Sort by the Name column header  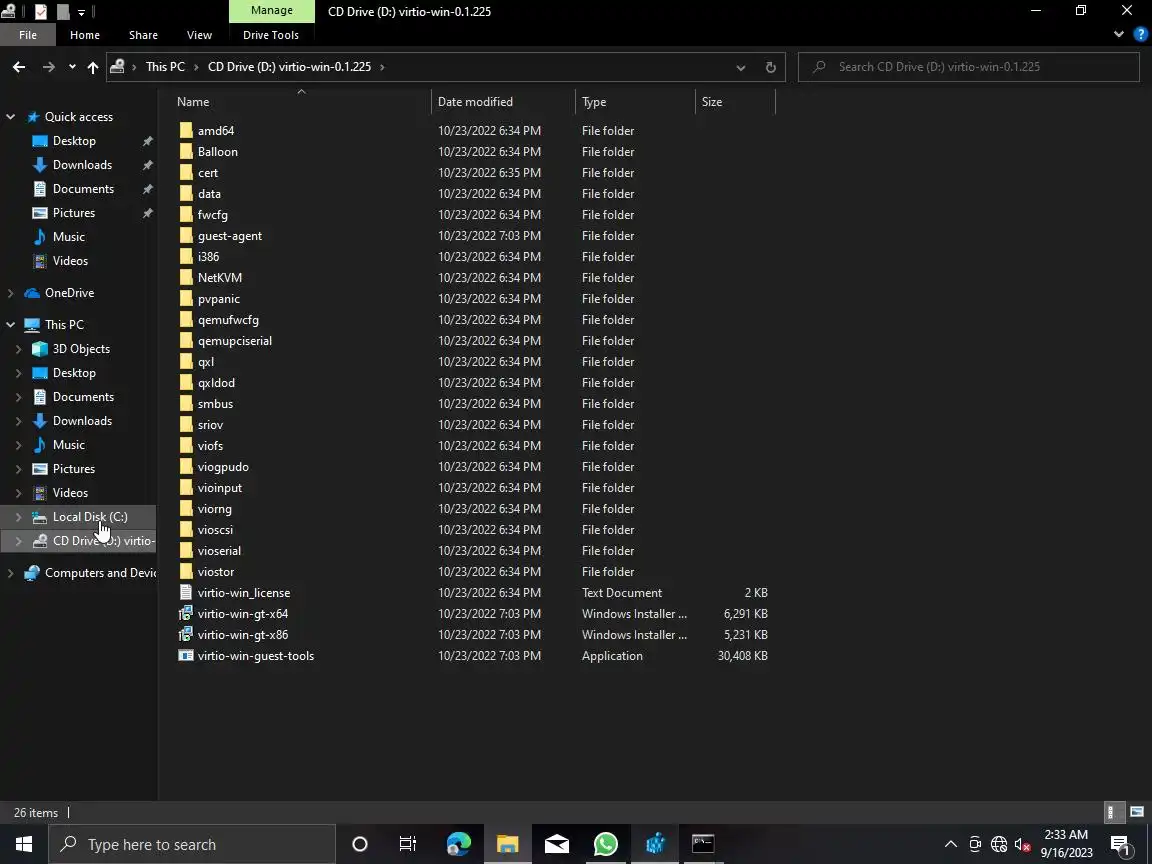[x=192, y=102]
